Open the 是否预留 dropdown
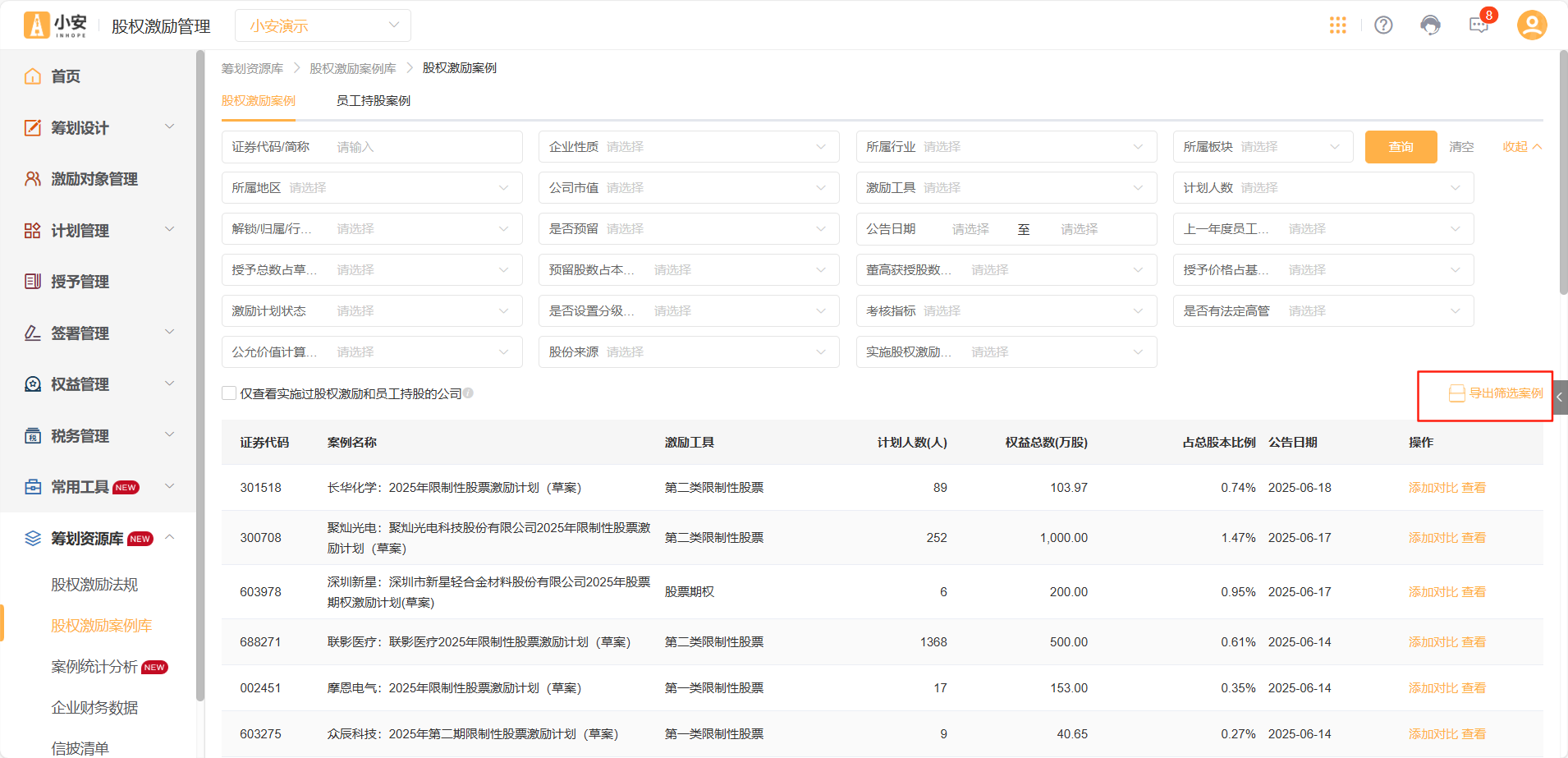Viewport: 1568px width, 758px height. [x=689, y=229]
